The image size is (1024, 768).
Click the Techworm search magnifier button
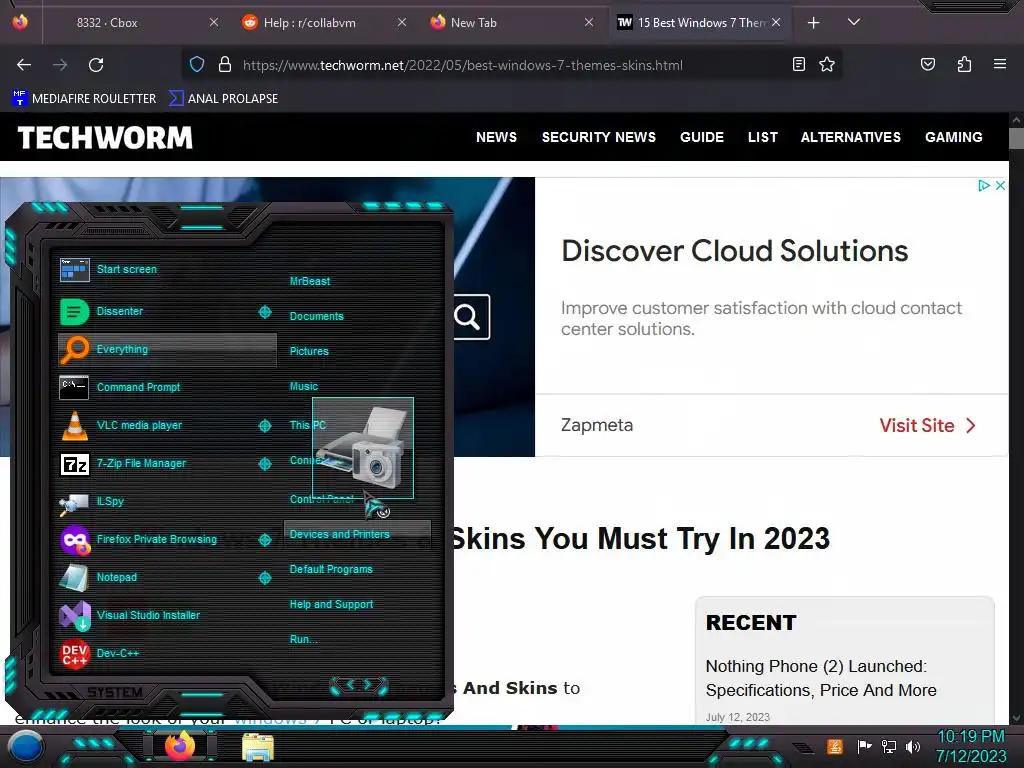470,317
